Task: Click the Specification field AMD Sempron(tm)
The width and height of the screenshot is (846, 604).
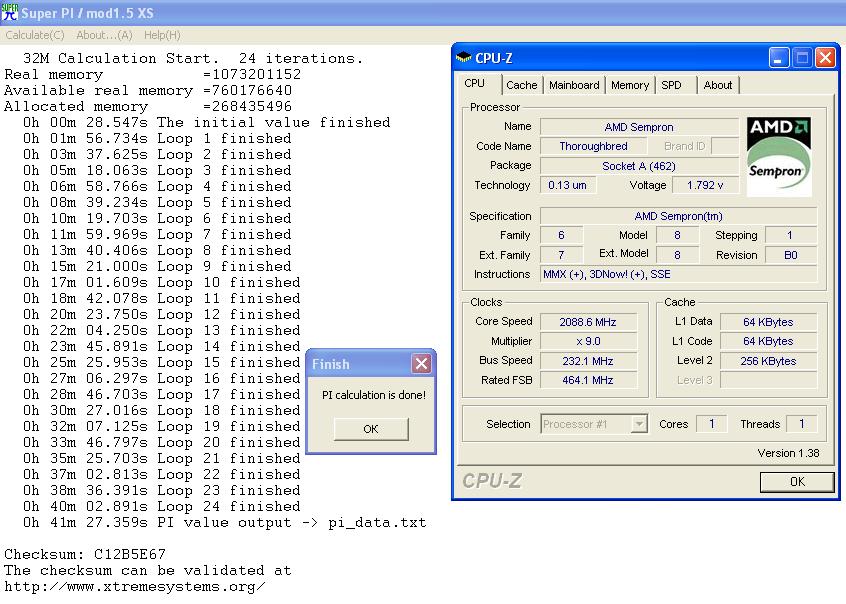Action: (679, 216)
